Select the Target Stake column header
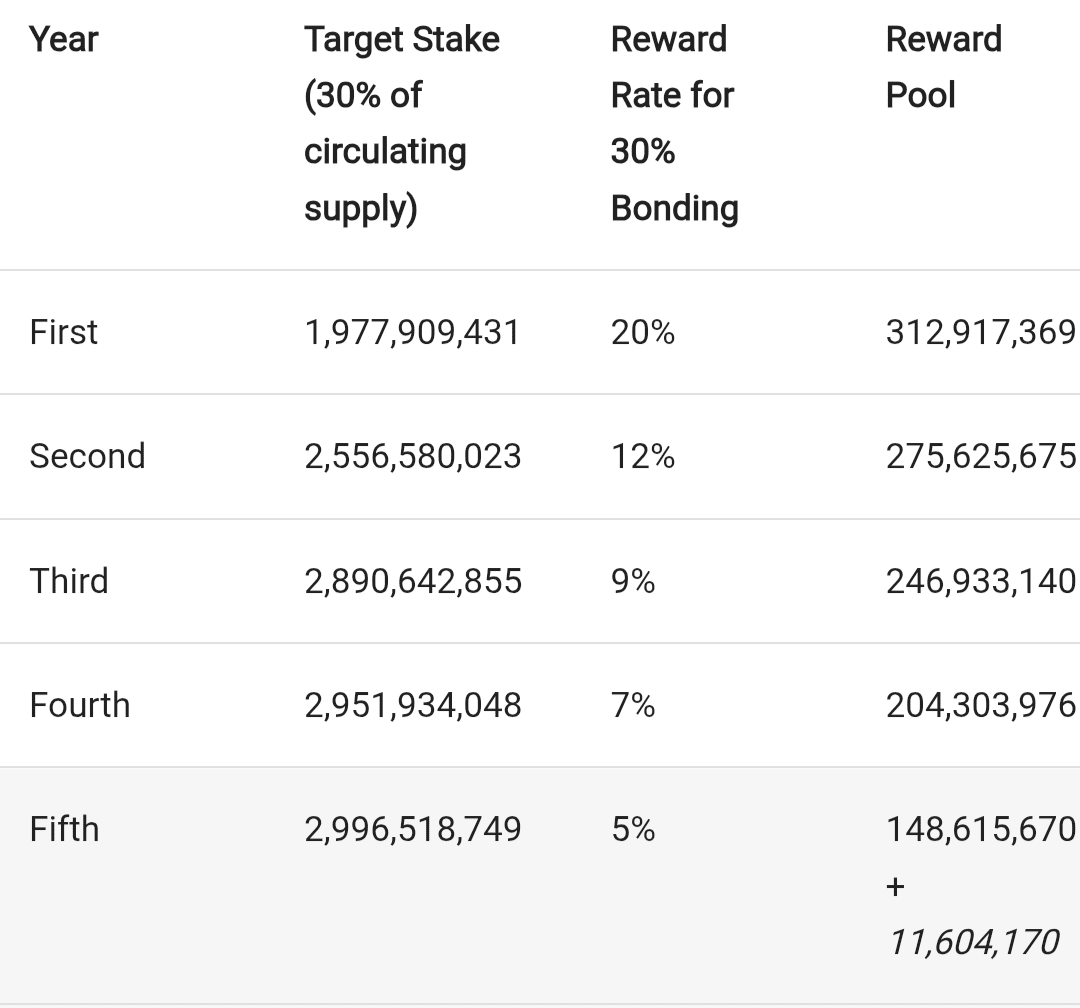Image resolution: width=1080 pixels, height=1008 pixels. (401, 123)
